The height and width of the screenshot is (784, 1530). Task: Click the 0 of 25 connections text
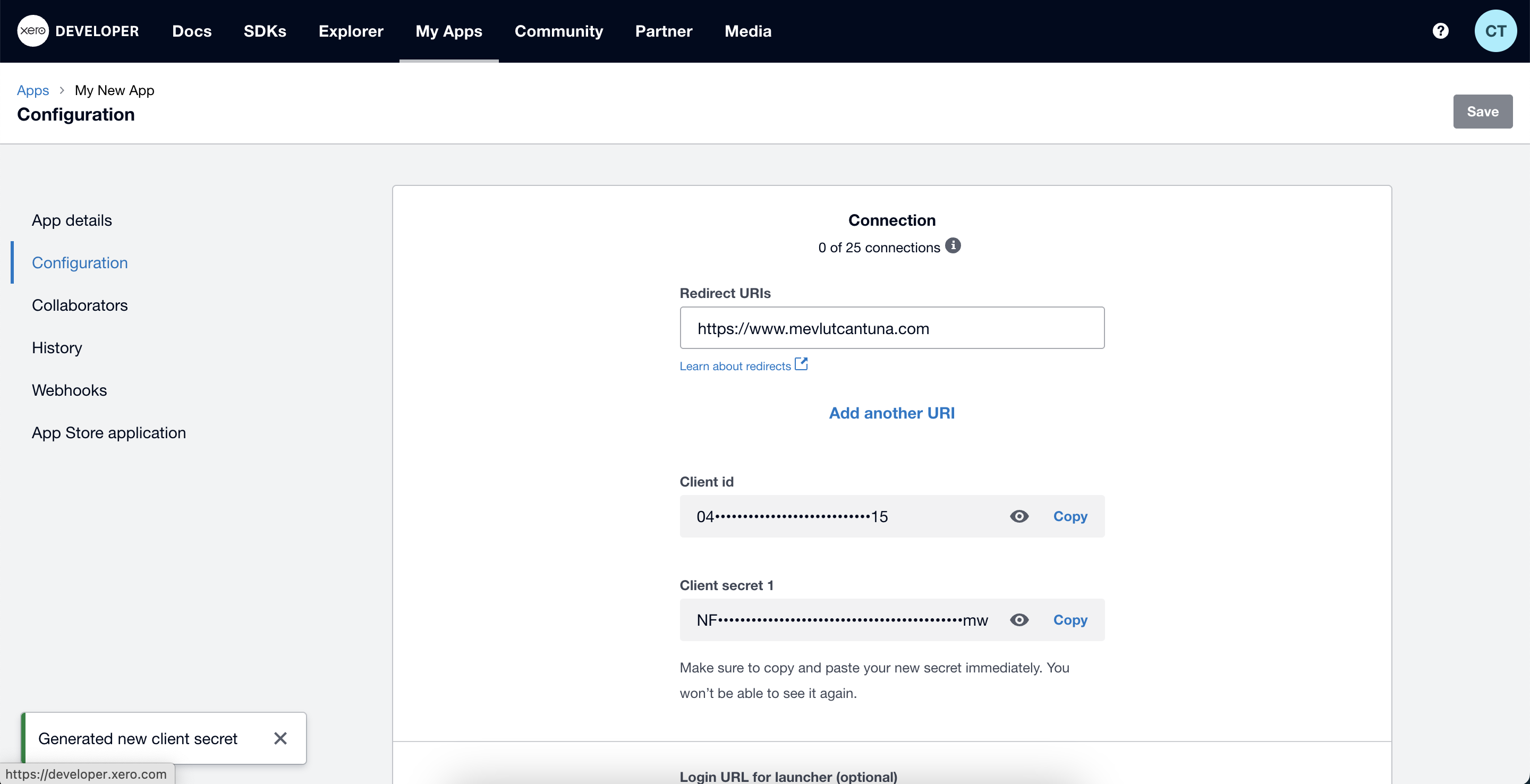879,248
